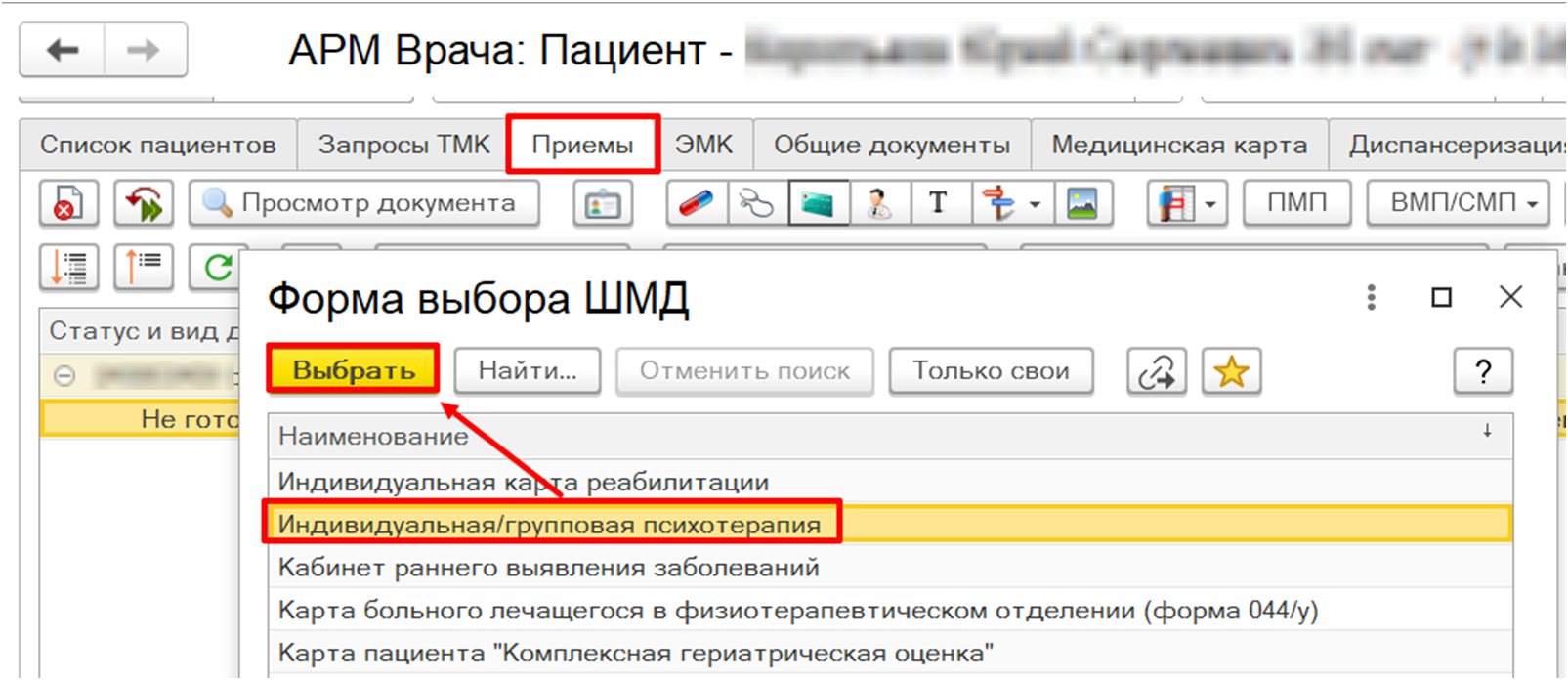
Task: Click the Только свои button
Action: point(991,371)
